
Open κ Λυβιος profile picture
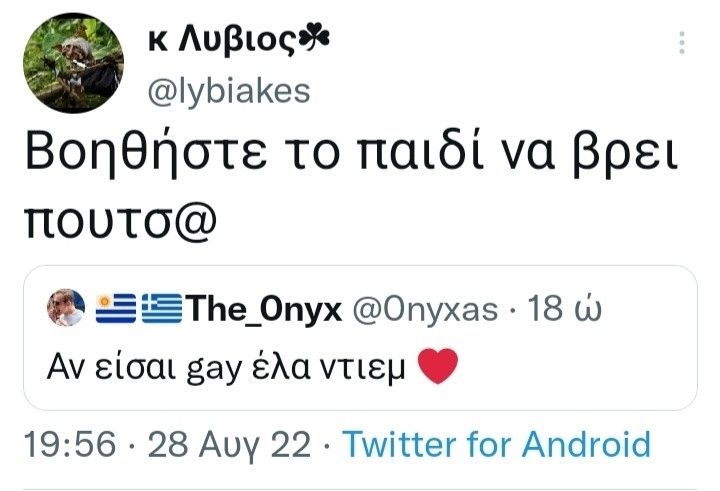(73, 63)
